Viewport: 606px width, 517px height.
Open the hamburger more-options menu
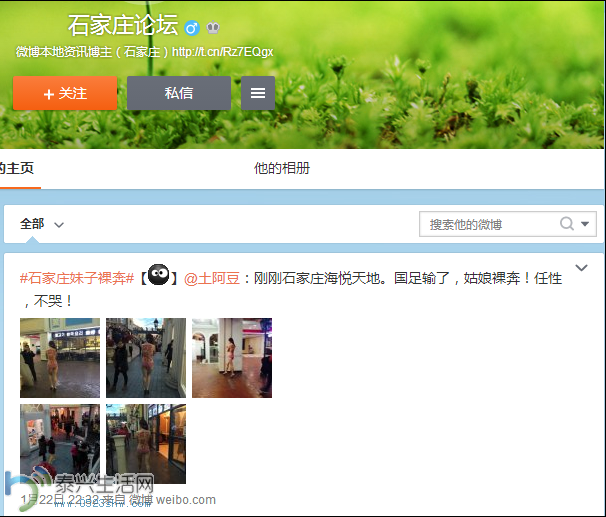click(x=258, y=93)
